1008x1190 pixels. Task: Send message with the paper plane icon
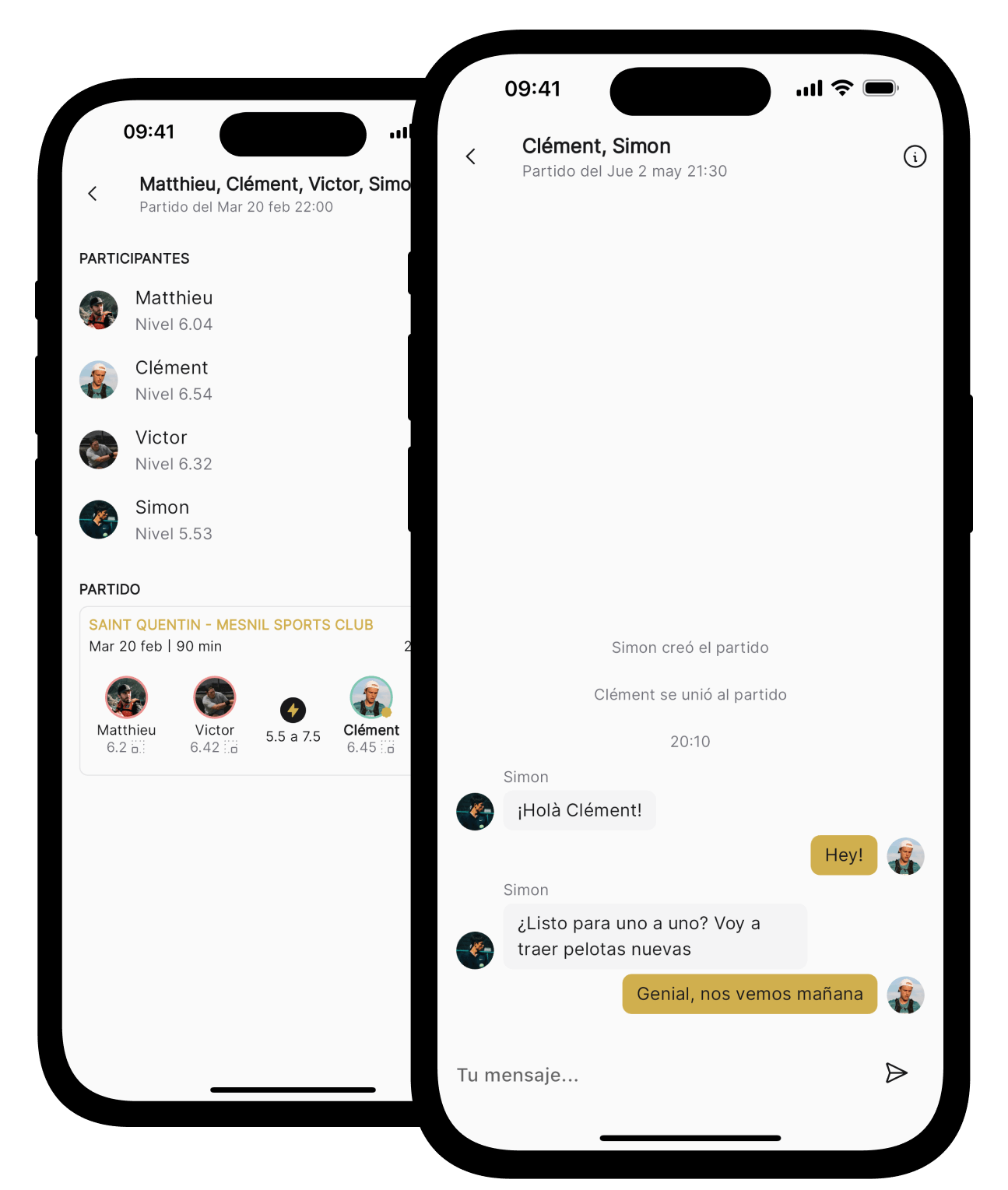point(896,1073)
